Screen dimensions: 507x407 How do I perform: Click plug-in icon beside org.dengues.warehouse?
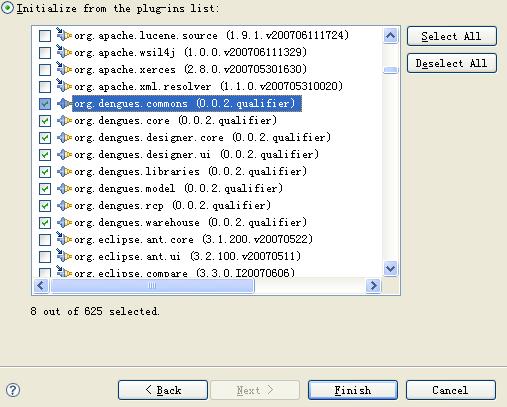[64, 222]
